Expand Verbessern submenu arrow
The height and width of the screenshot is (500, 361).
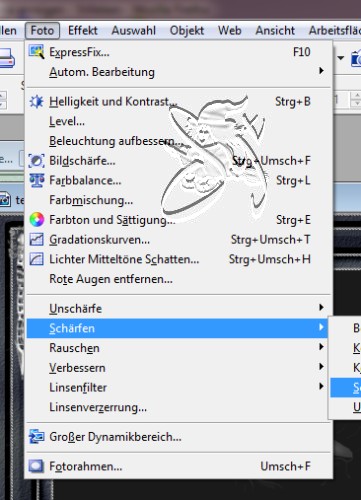(x=321, y=367)
